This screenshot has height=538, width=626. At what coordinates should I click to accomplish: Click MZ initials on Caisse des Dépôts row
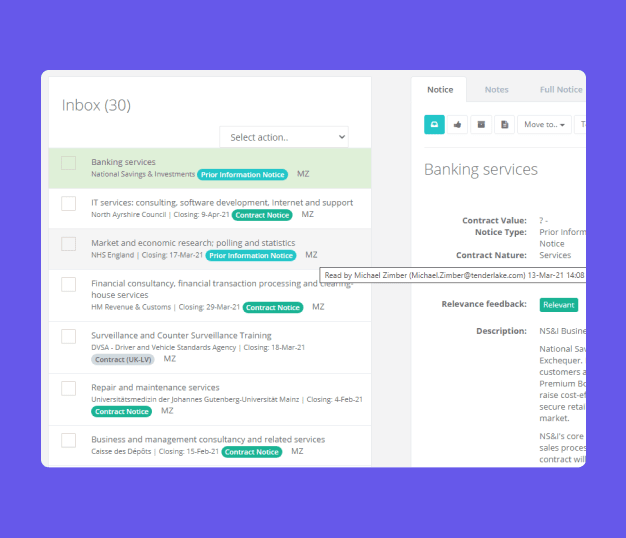(297, 451)
